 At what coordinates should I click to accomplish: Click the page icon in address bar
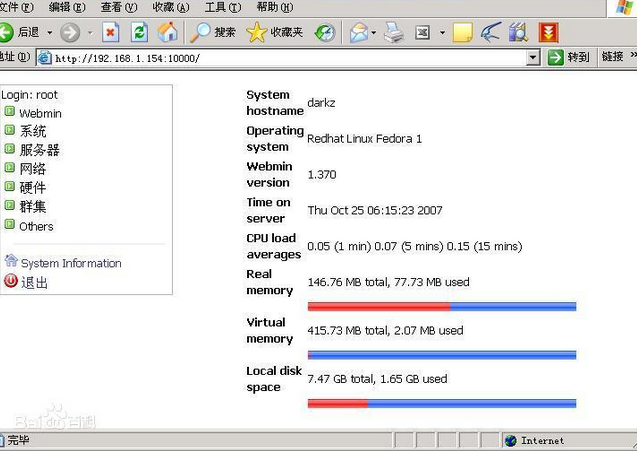point(45,58)
